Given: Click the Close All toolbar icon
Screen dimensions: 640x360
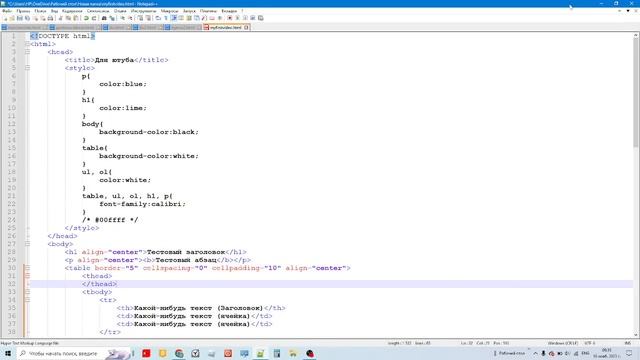Looking at the screenshot, I should [x=43, y=18].
